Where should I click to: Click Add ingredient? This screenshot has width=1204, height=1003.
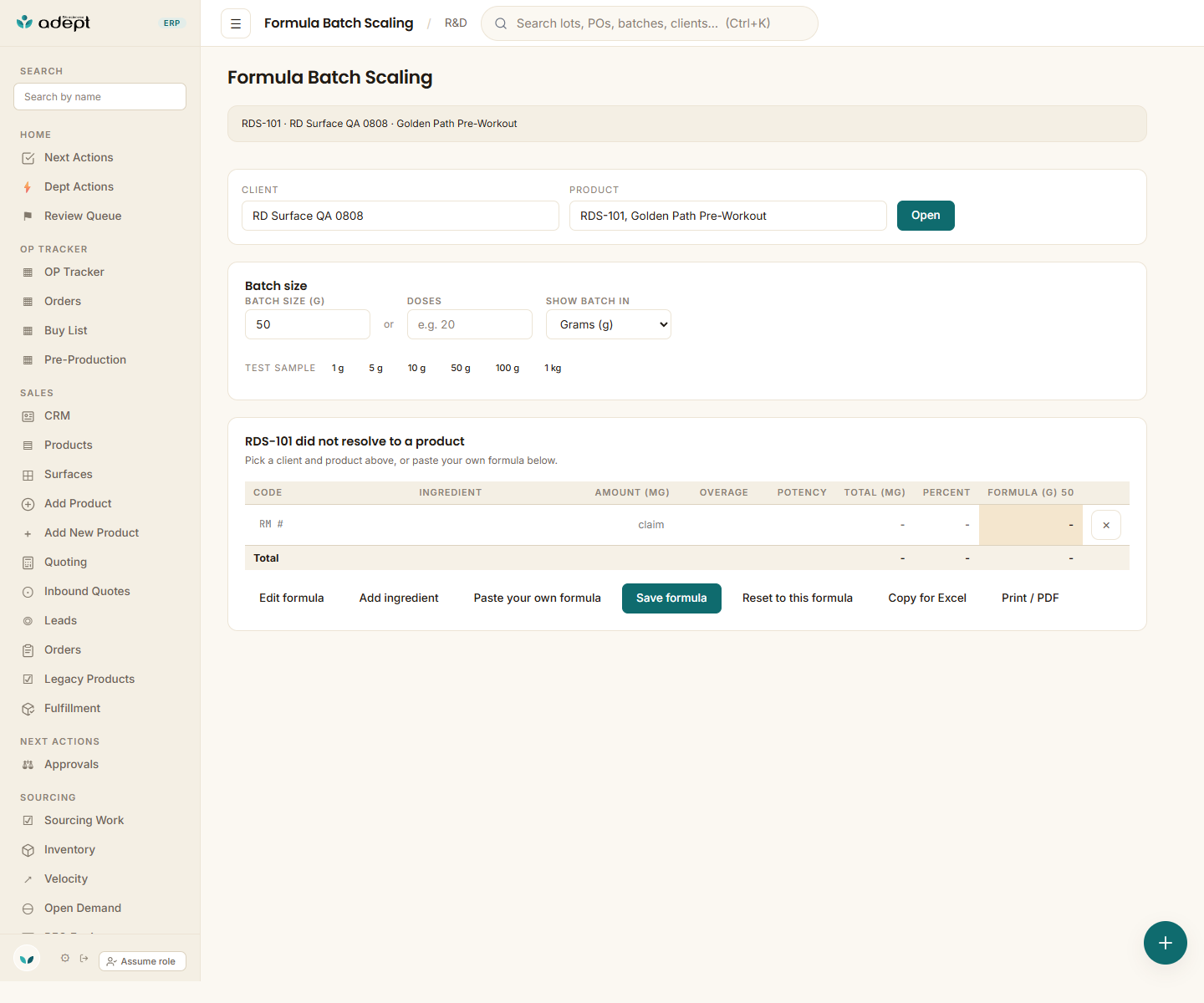tap(399, 598)
